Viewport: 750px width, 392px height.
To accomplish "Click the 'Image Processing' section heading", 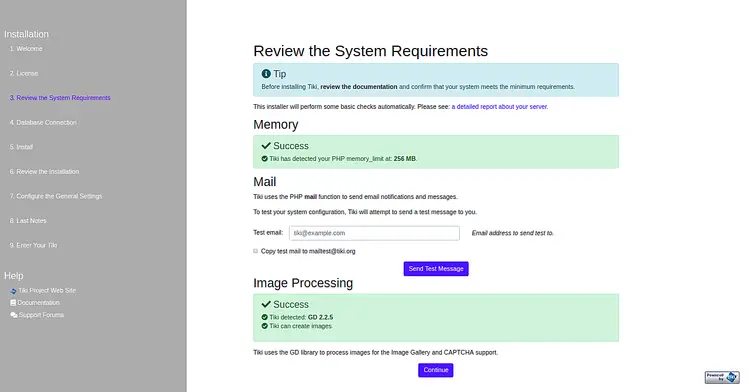I will [303, 283].
